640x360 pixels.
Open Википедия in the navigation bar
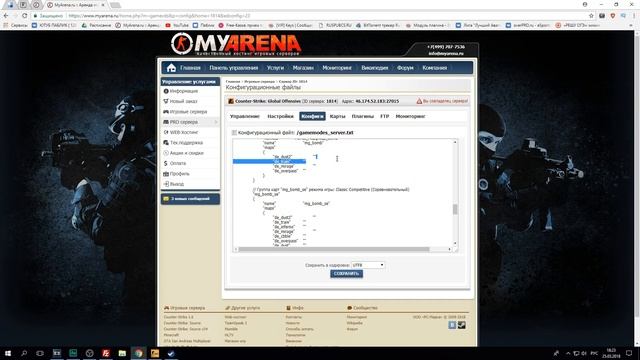coord(374,68)
